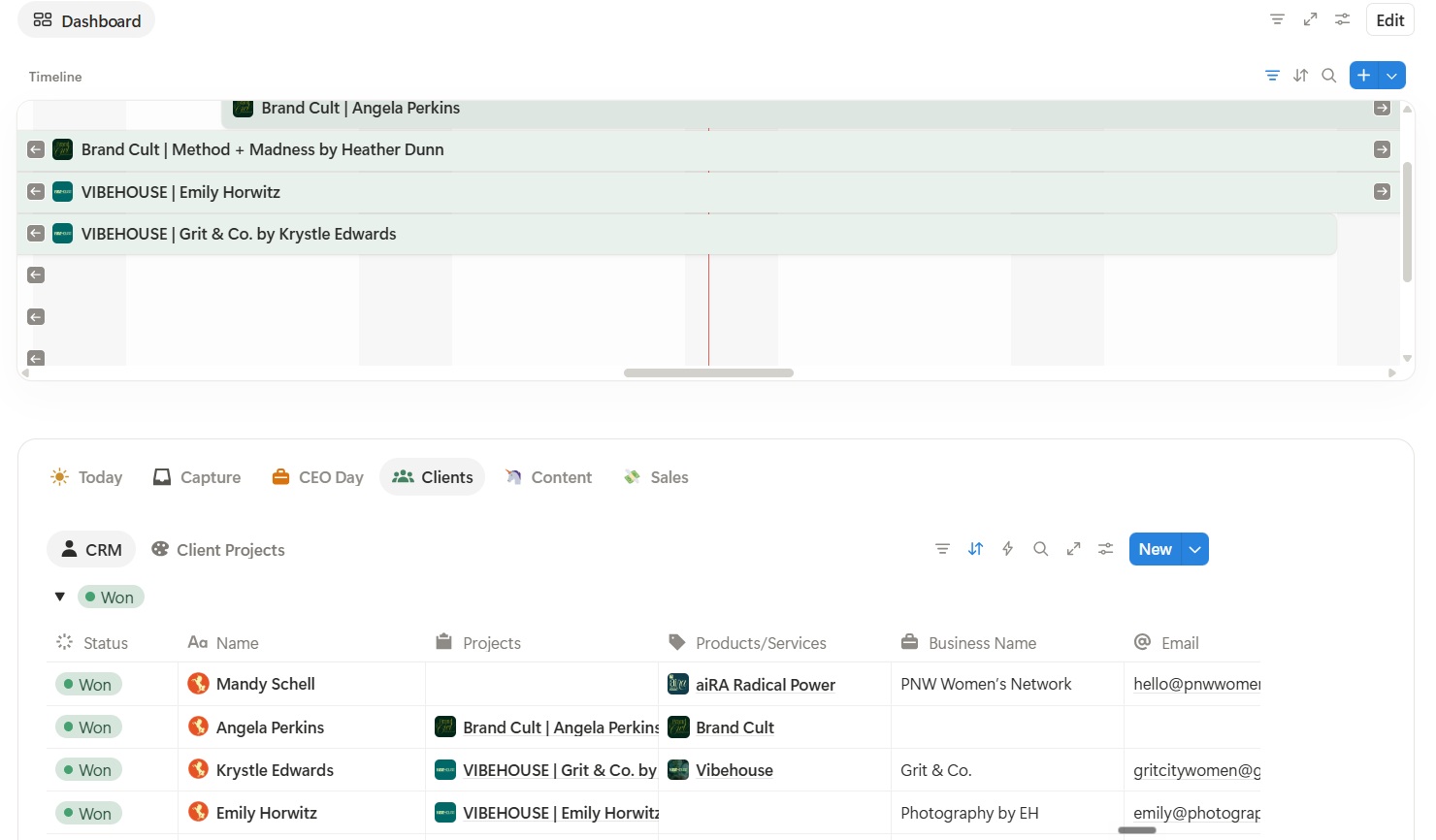Jump left on Method + Madness timeline row
This screenshot has width=1436, height=840.
click(36, 149)
